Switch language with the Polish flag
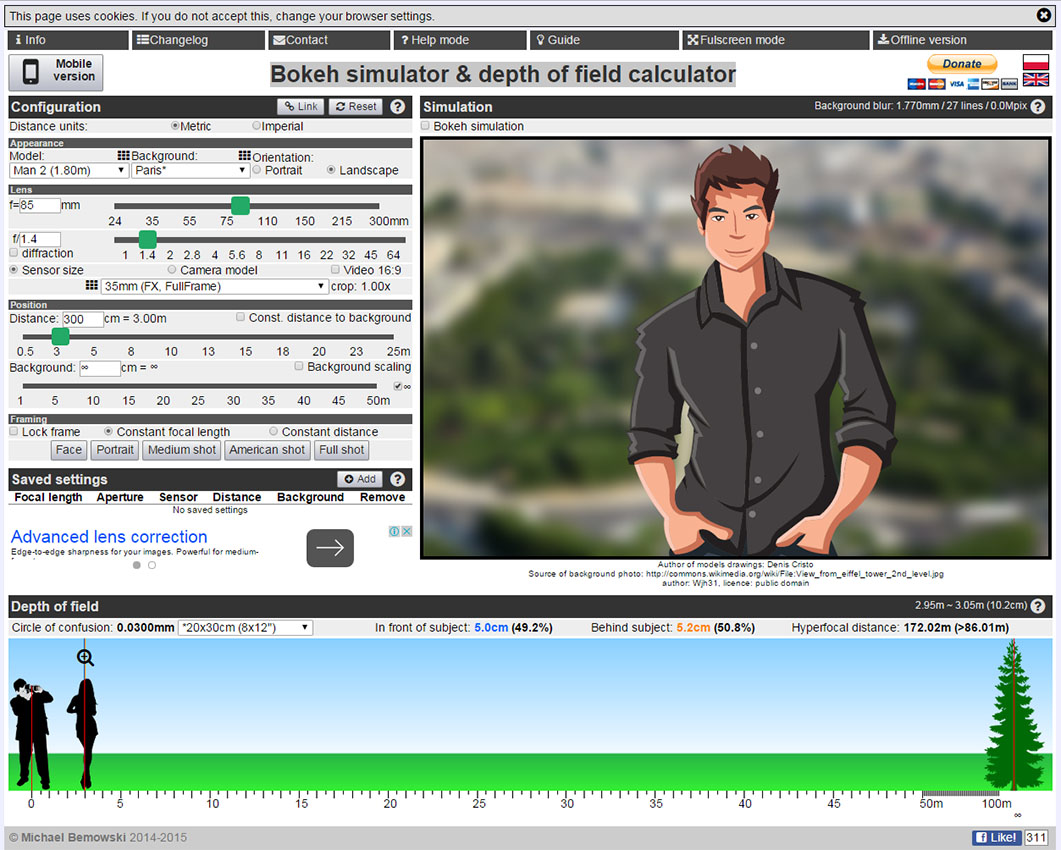Viewport: 1061px width, 850px height. tap(1035, 62)
